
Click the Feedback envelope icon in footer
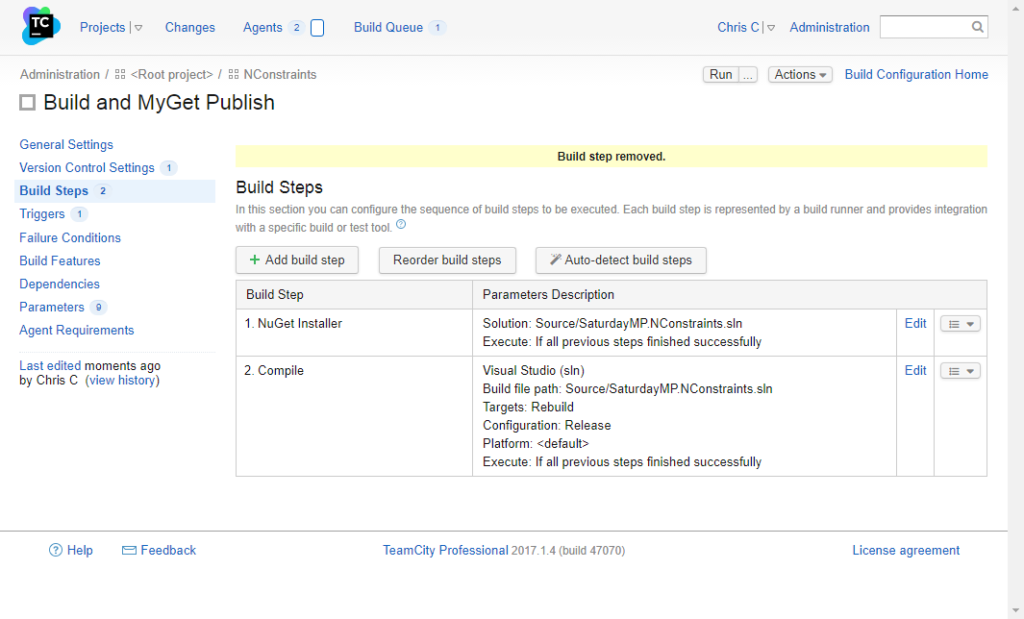[129, 550]
